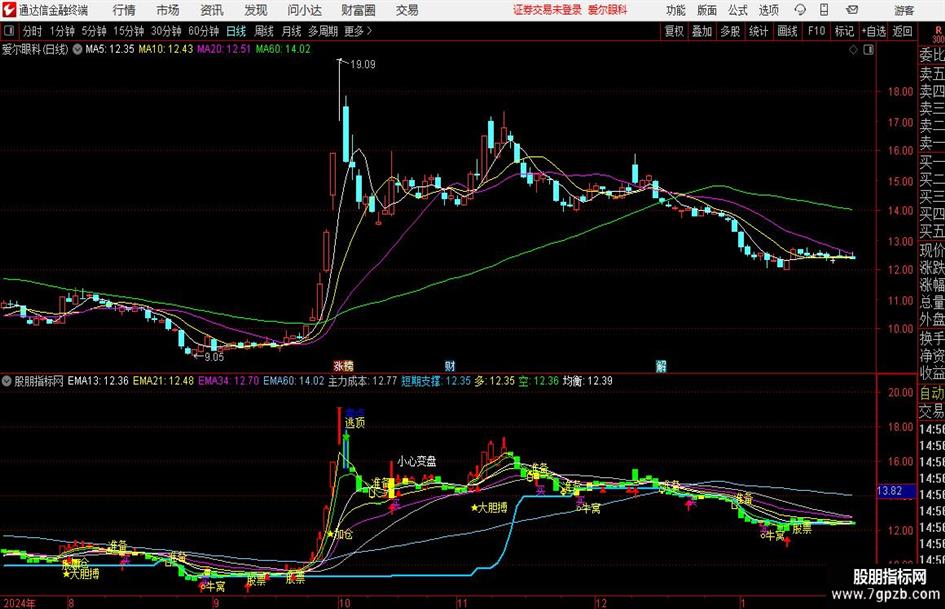Click the 财 event marker below chart
Screen dimensions: 945x609
click(x=450, y=366)
